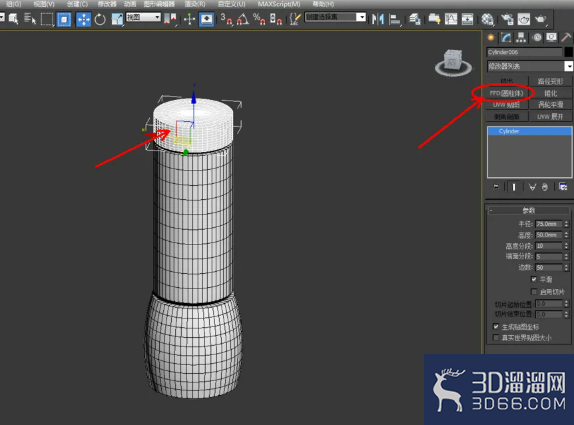Click the 半径 value field 75.0mm
574x425 pixels.
548,224
